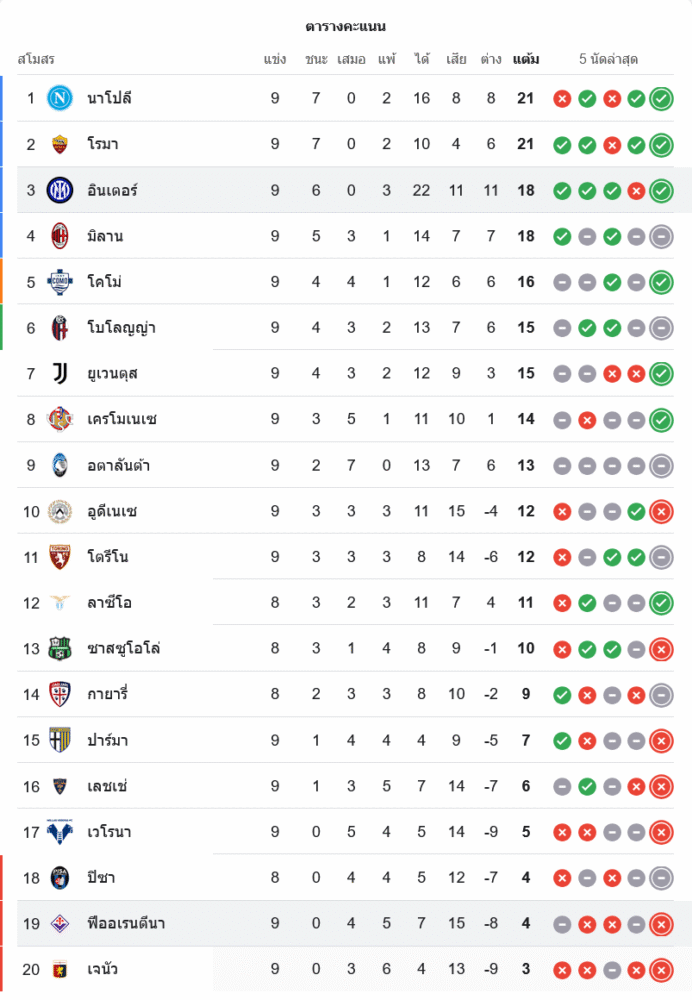Click the Juventus logo icon
This screenshot has width=692, height=1000.
tap(60, 374)
